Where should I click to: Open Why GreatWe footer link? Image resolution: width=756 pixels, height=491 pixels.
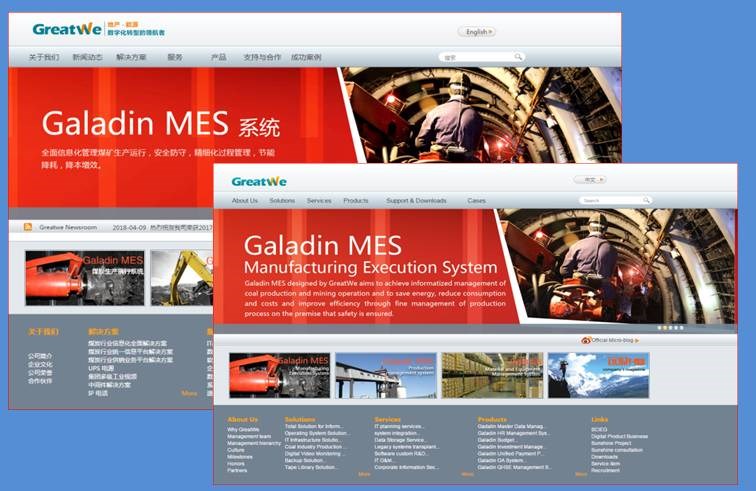click(243, 429)
